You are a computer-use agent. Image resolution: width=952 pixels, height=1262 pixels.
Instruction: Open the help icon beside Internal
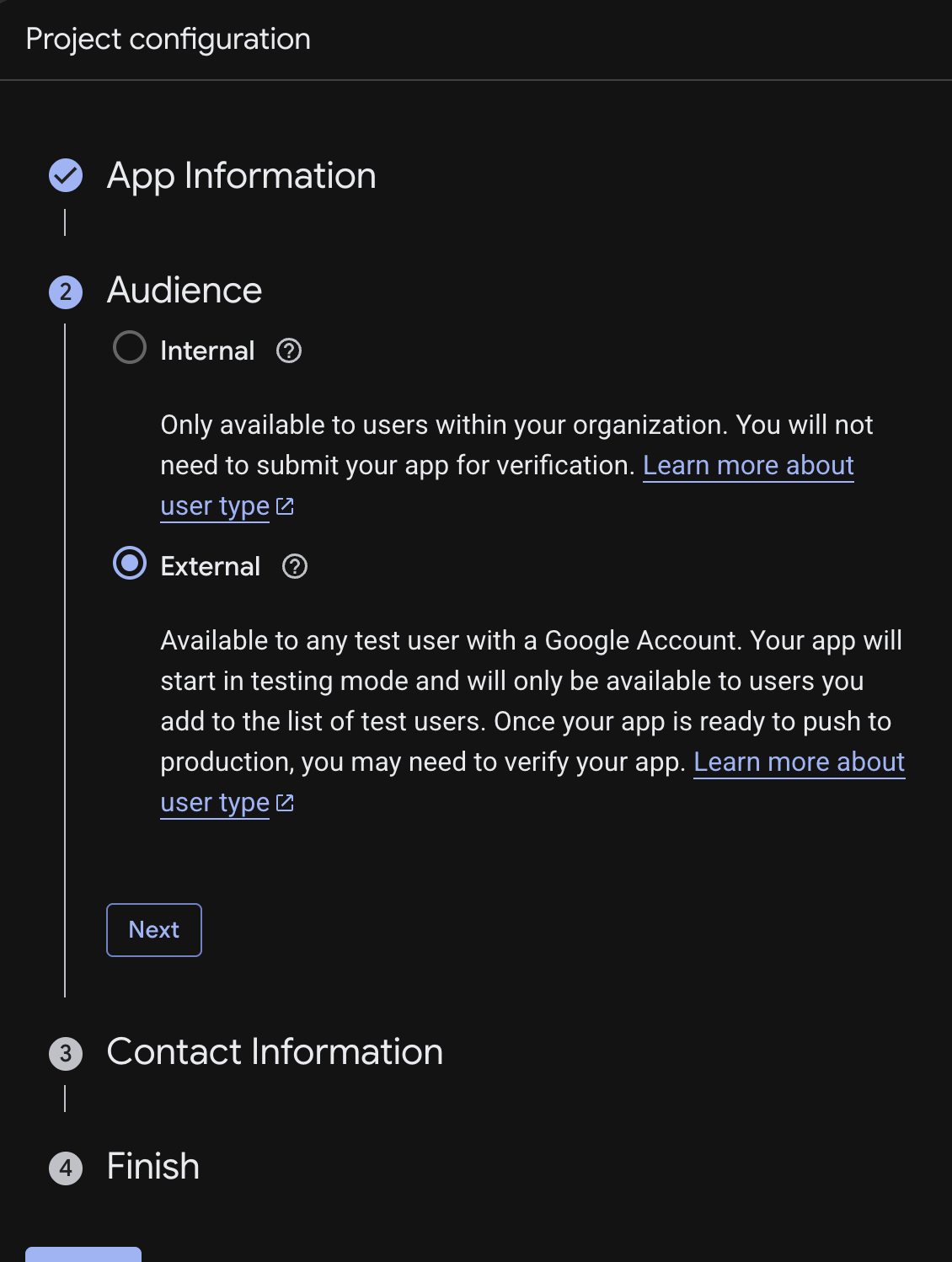[x=289, y=350]
